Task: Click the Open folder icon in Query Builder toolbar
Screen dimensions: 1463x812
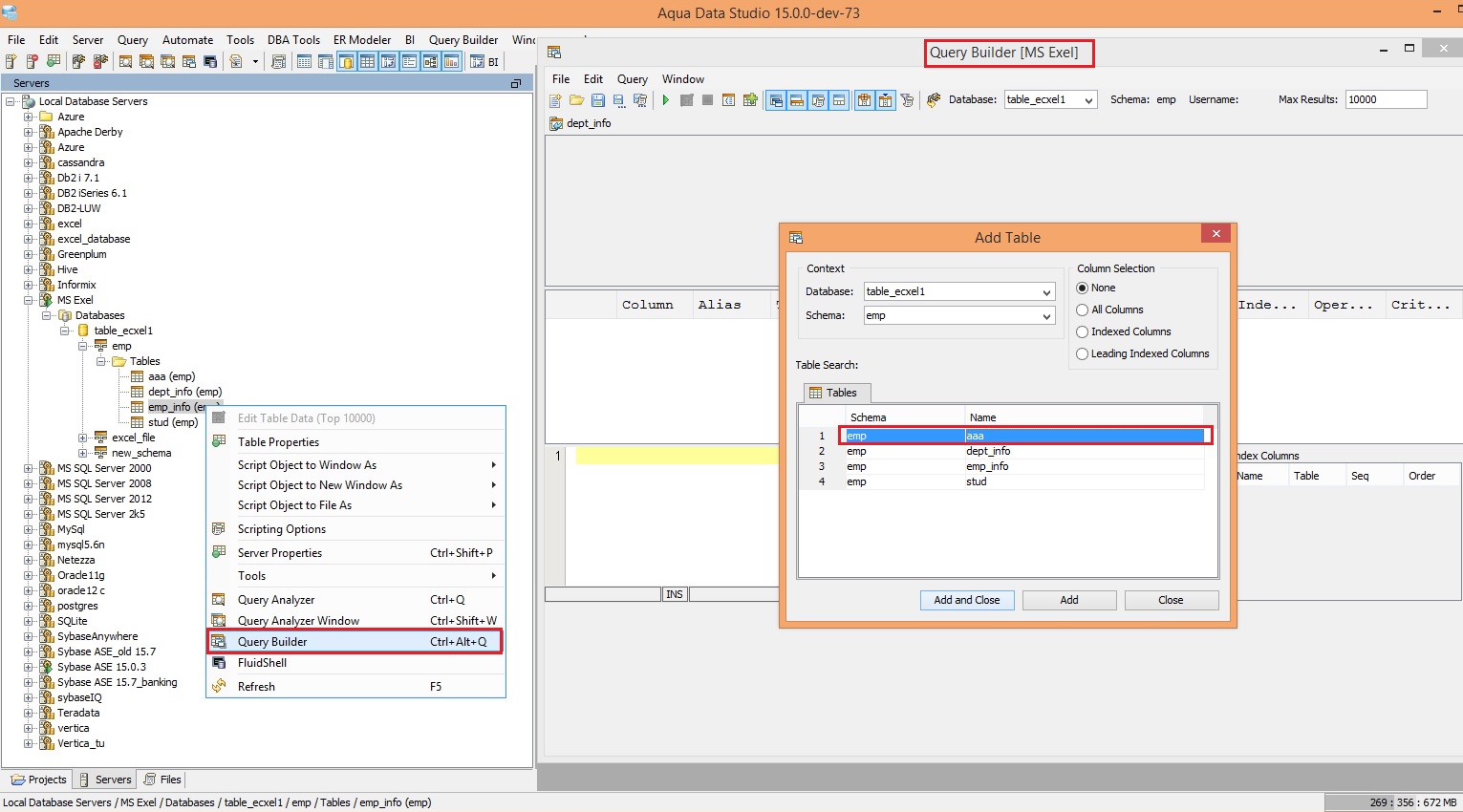Action: click(x=577, y=99)
